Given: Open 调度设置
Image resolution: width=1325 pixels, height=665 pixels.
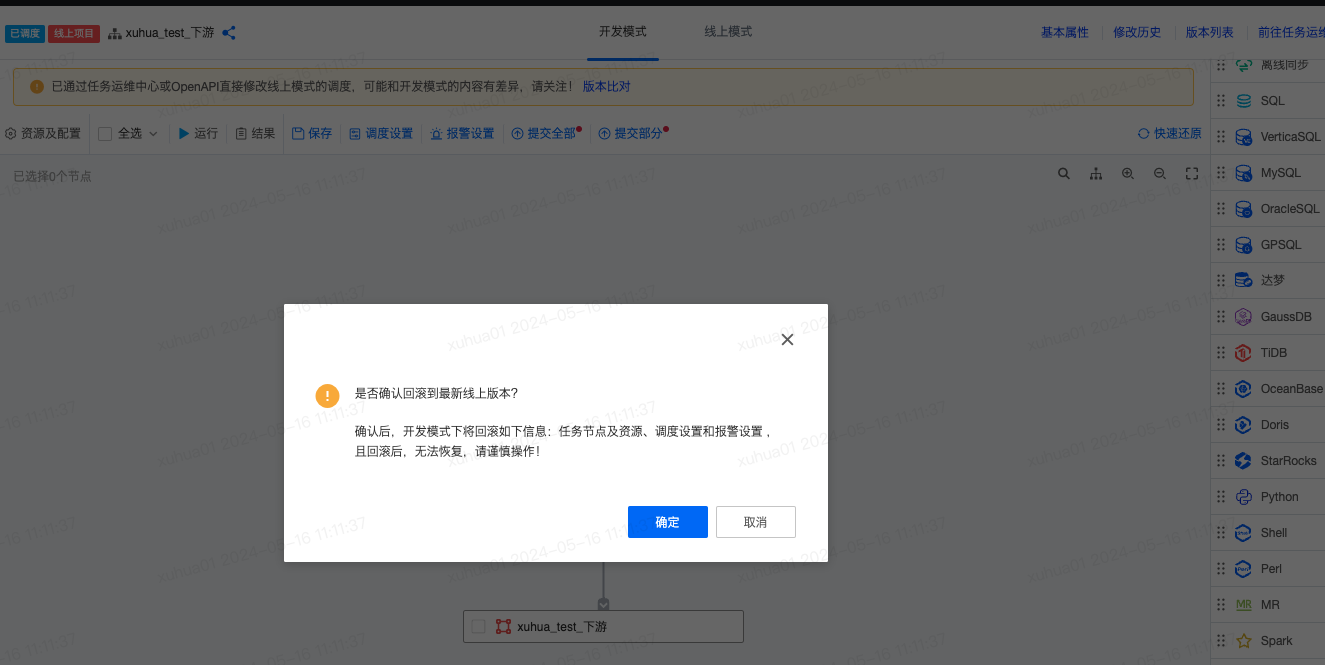Looking at the screenshot, I should 381,133.
